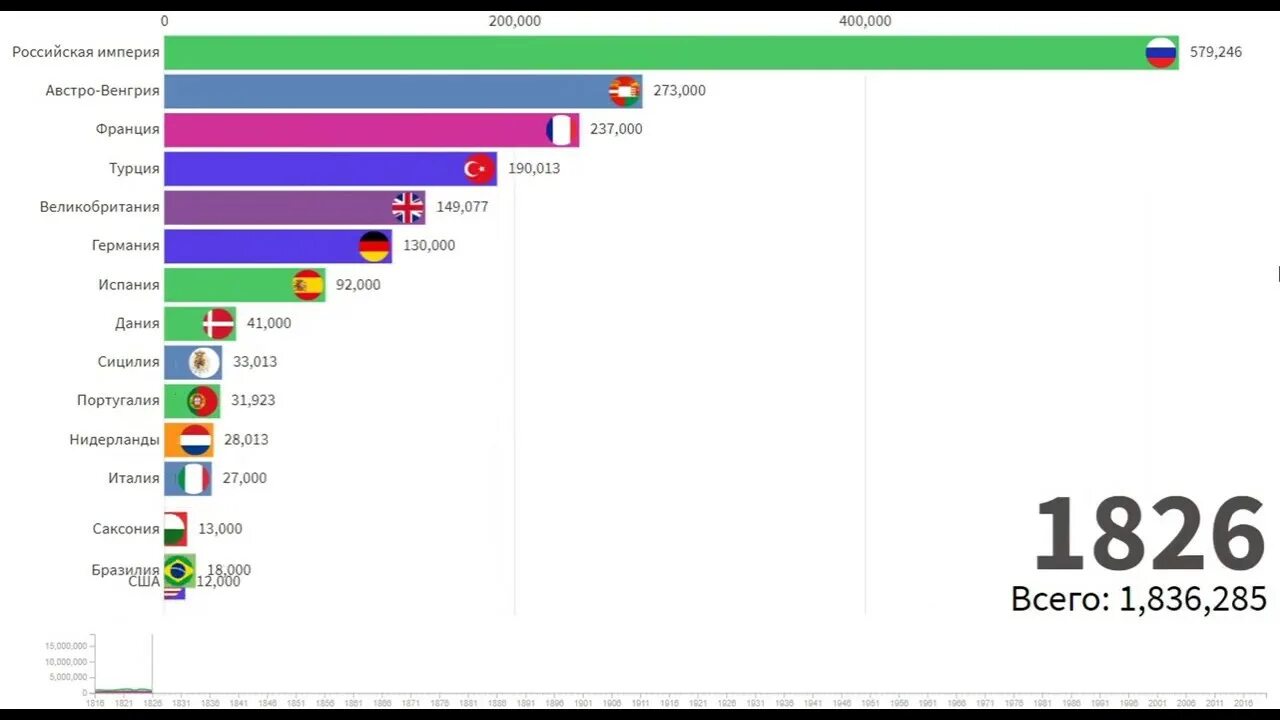
Task: Click the Netherlands flag icon
Action: click(195, 439)
